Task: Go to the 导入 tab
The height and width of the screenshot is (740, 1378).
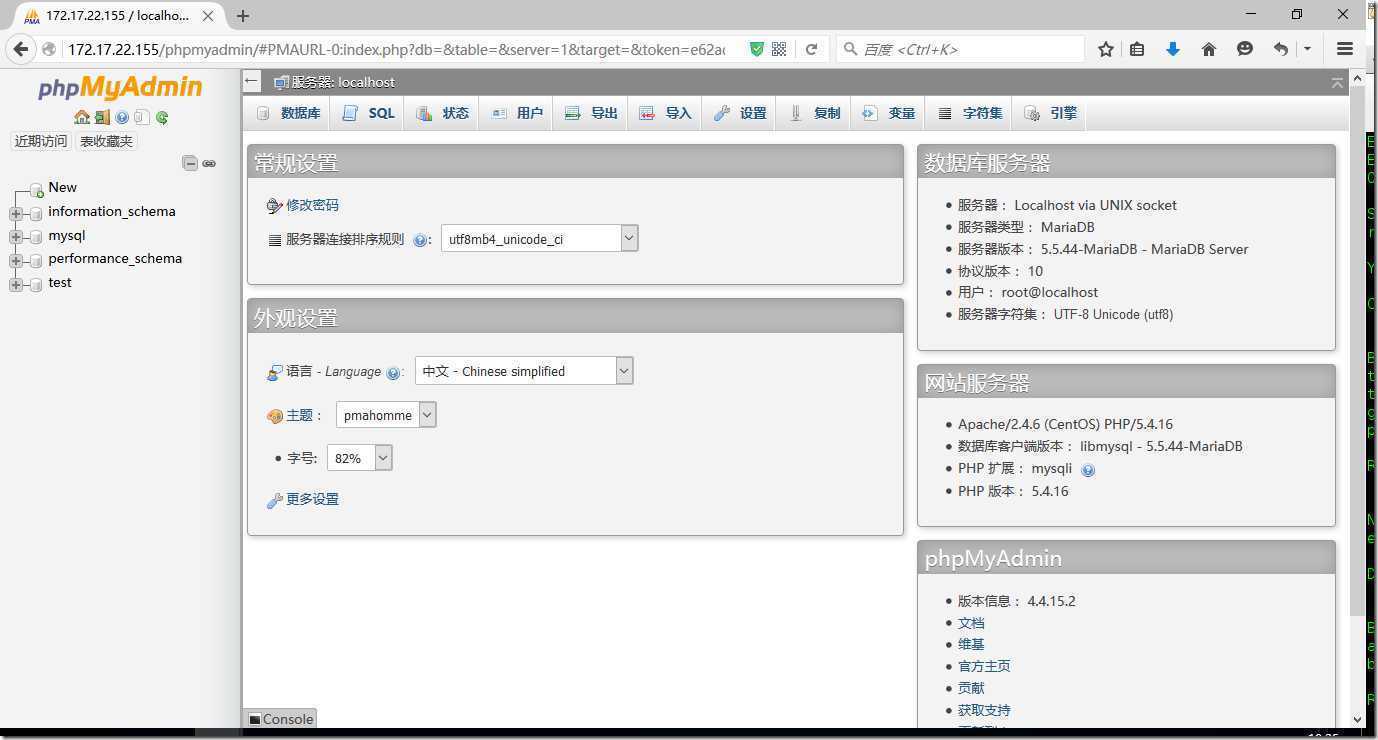Action: tap(665, 113)
